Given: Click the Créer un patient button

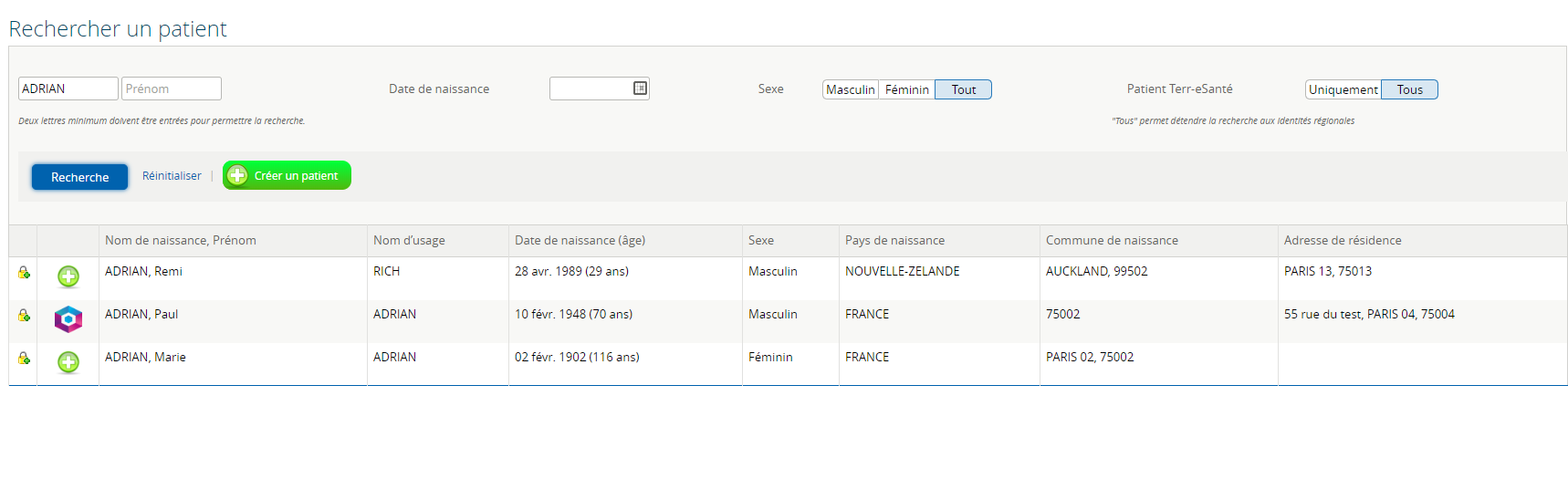Looking at the screenshot, I should (x=287, y=175).
